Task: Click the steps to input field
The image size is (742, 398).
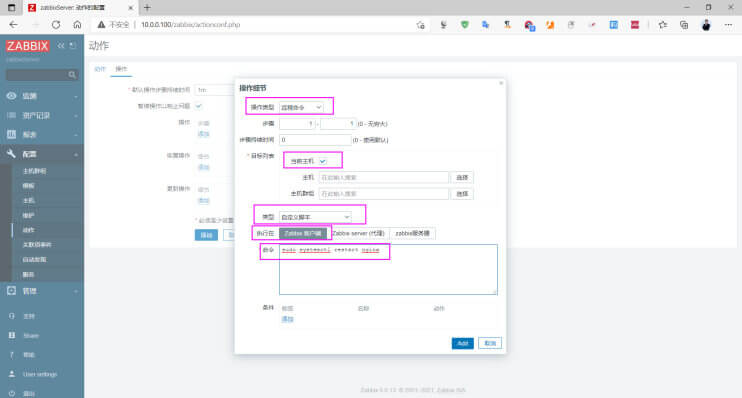Action: 338,124
